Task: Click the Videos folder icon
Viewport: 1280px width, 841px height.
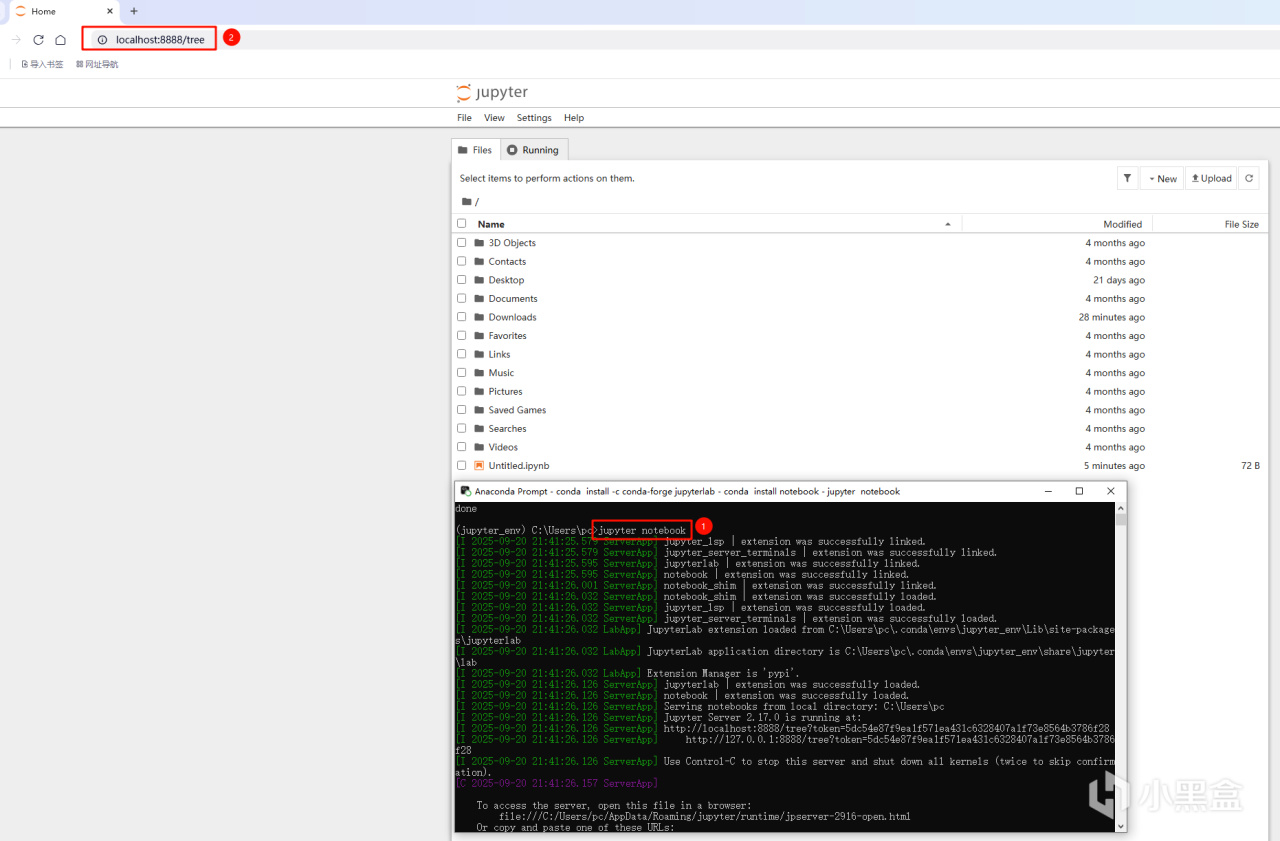Action: [x=479, y=447]
